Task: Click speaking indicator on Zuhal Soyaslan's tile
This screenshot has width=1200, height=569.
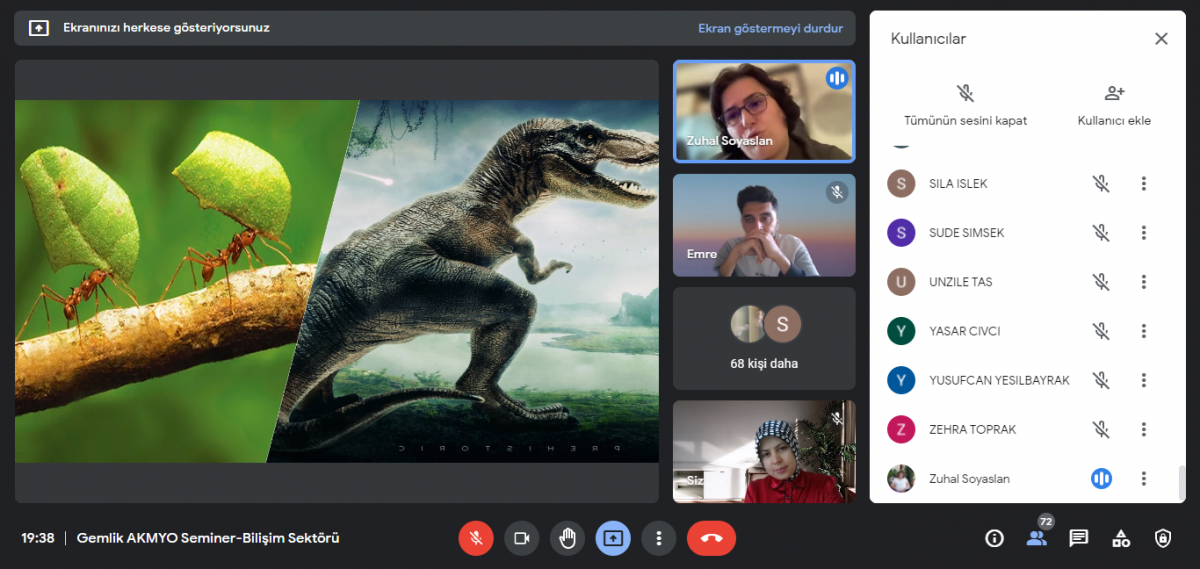Action: tap(837, 78)
